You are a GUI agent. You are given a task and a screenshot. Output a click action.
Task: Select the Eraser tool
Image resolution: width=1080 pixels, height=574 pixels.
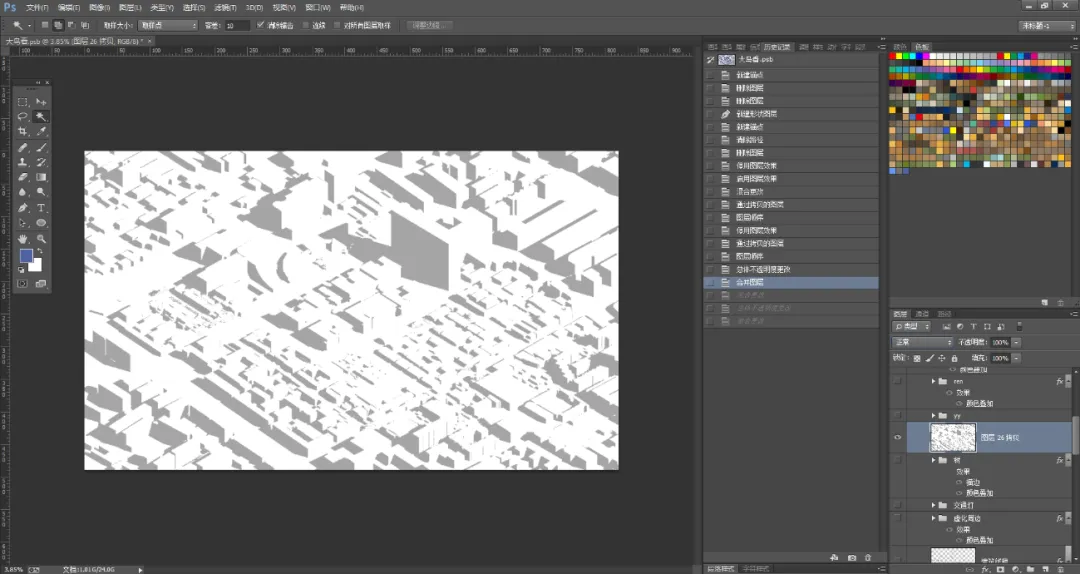point(23,177)
